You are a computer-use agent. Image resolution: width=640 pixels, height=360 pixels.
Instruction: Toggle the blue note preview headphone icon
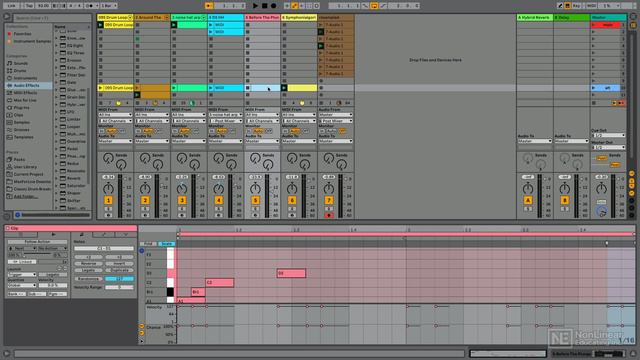click(142, 251)
